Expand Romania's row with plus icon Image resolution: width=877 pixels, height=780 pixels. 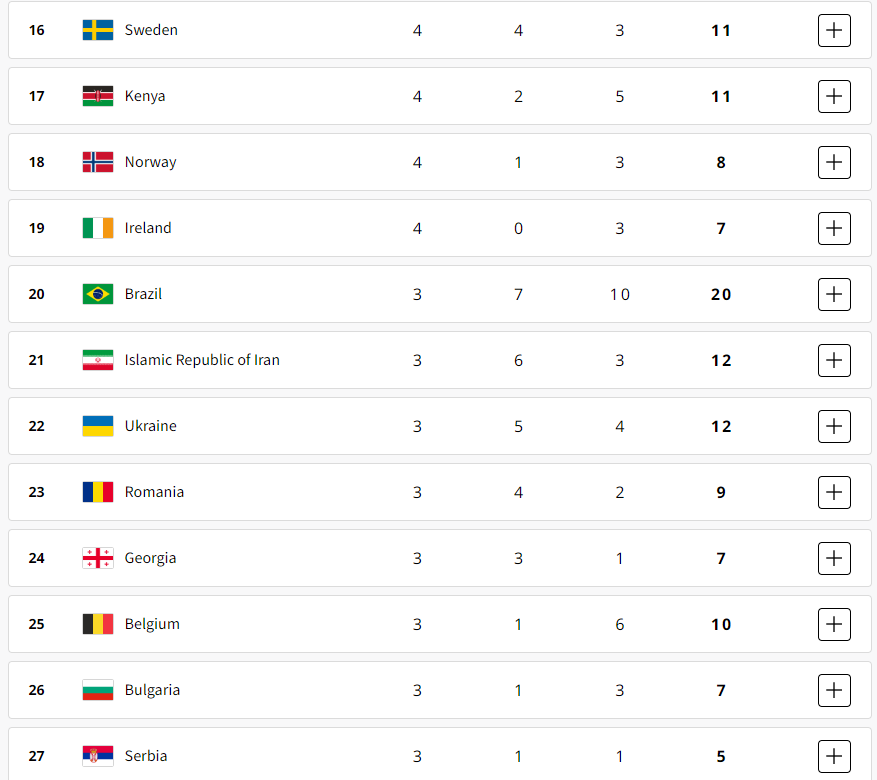(x=834, y=492)
